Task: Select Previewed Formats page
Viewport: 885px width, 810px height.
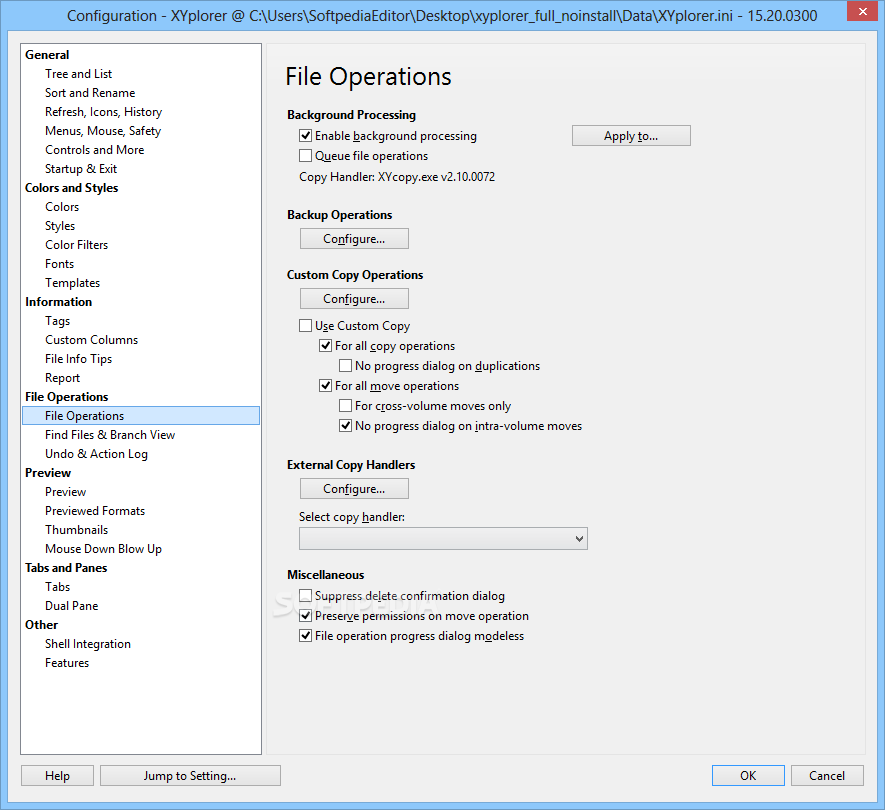Action: [95, 511]
